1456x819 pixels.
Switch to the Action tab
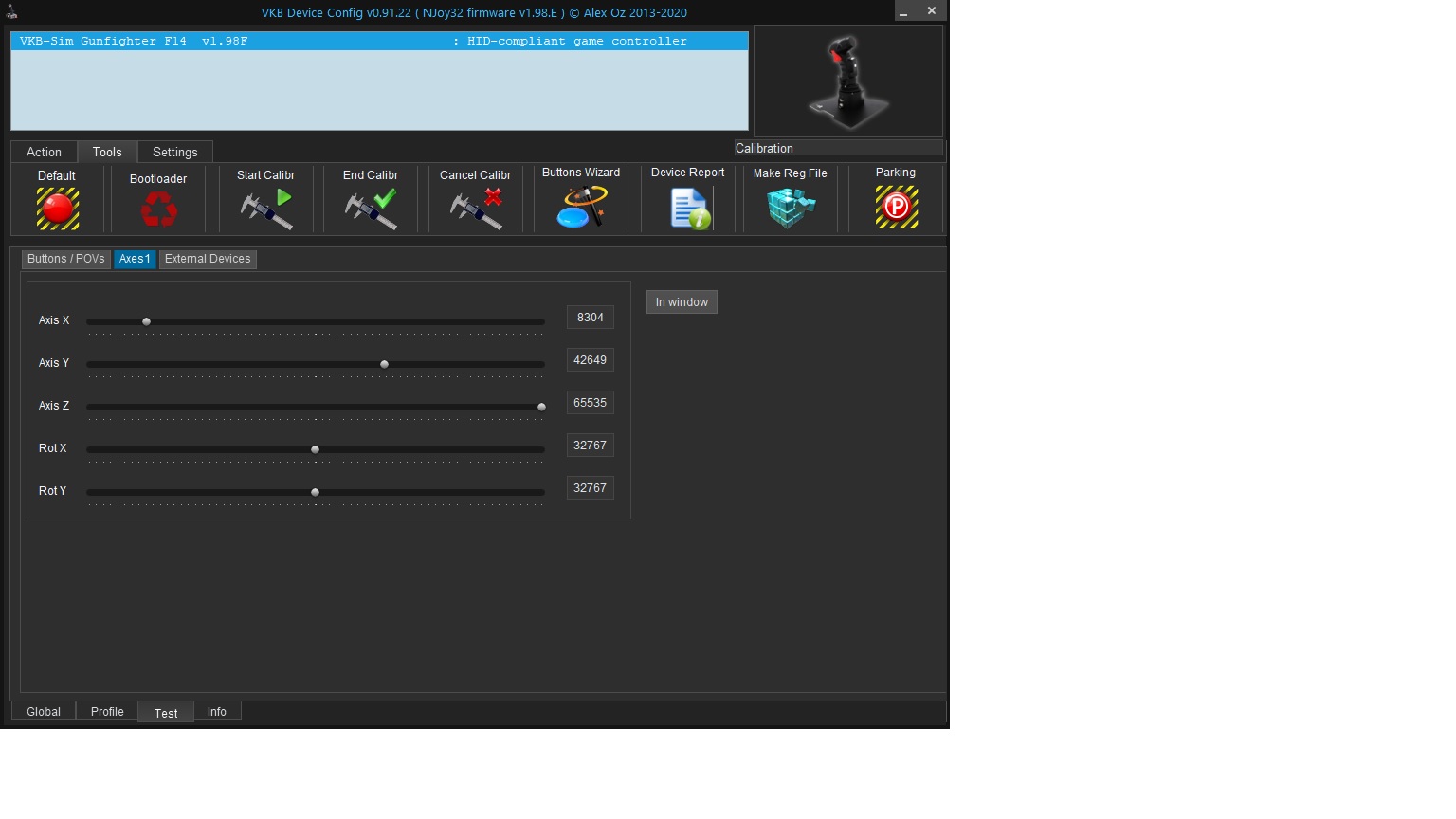tap(44, 152)
